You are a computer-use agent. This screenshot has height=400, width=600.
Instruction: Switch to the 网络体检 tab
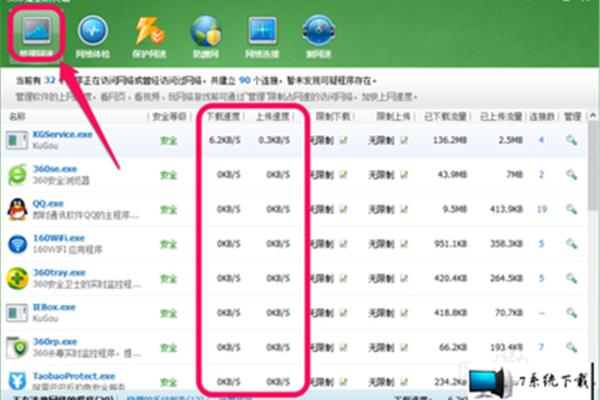(93, 37)
